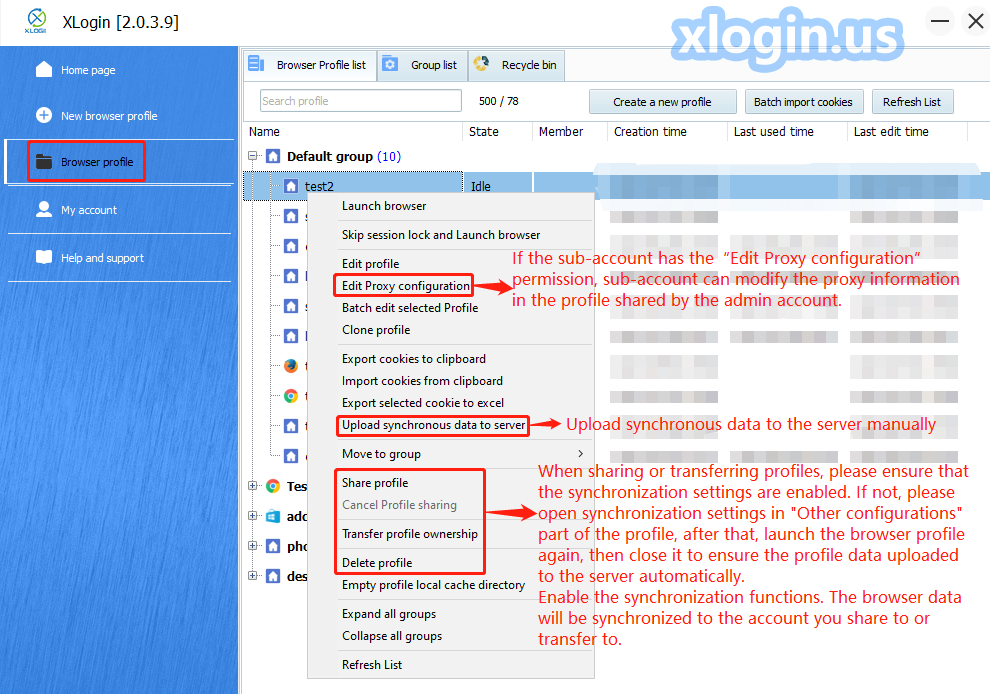Sort by the Last used time column header

787,131
